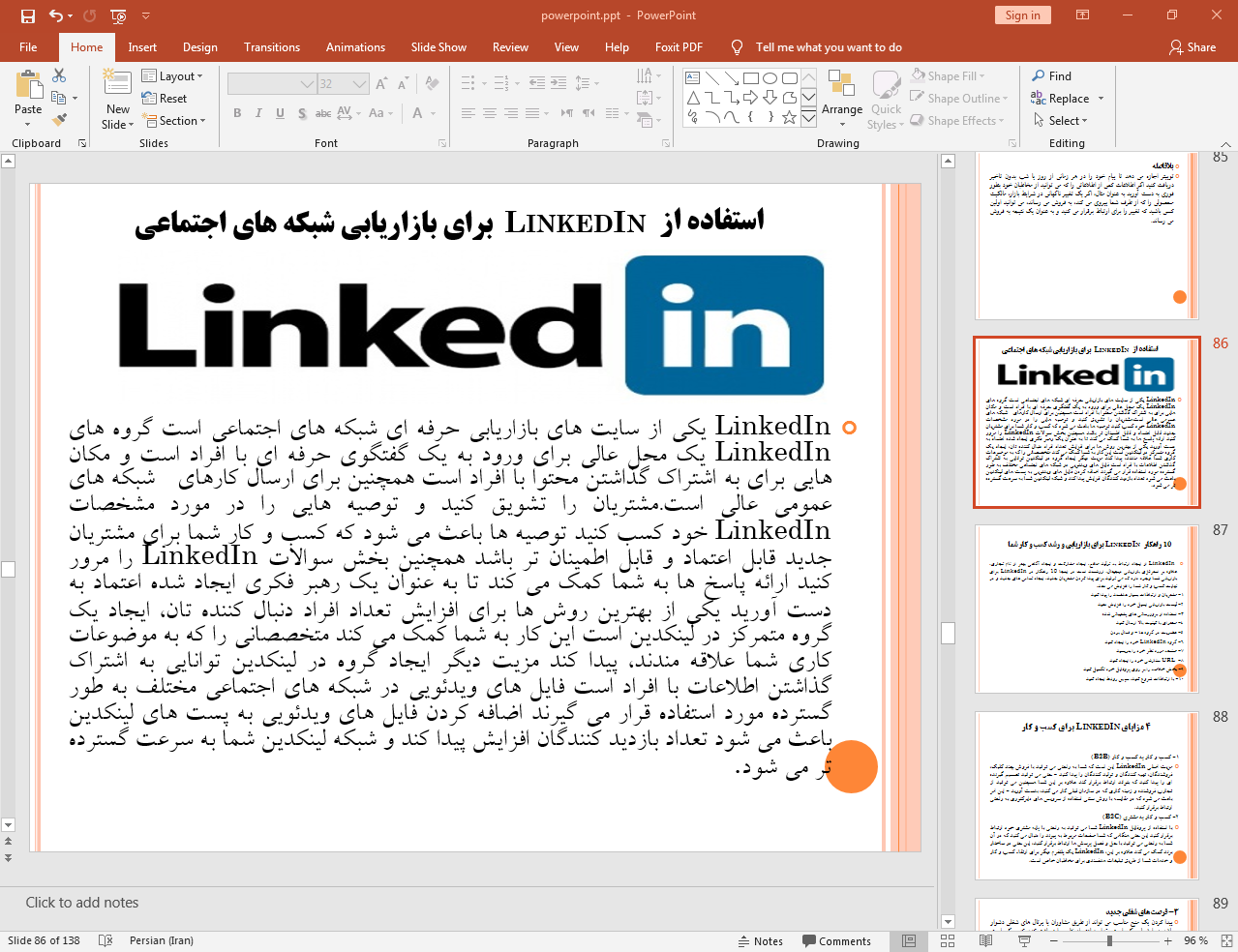Open the Animations tab
Screen dimensions: 1238x952
tap(355, 46)
